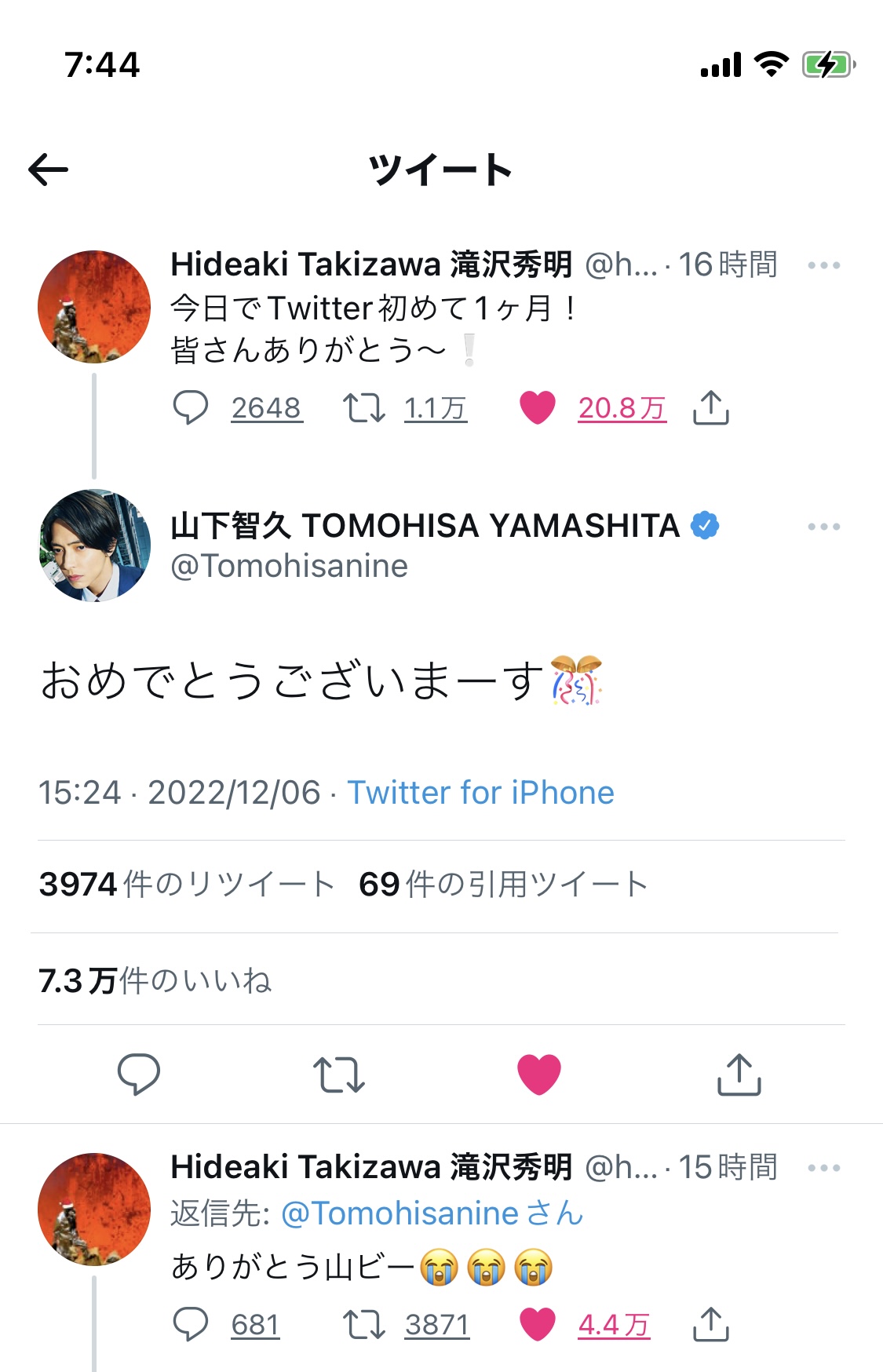
Task: View the 3974 retweets list
Action: (187, 885)
